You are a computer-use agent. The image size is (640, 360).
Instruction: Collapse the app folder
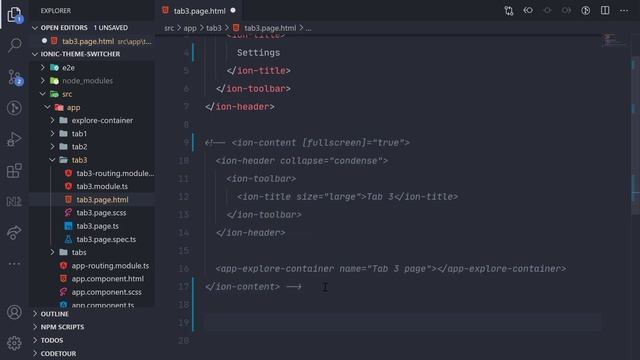[48, 107]
